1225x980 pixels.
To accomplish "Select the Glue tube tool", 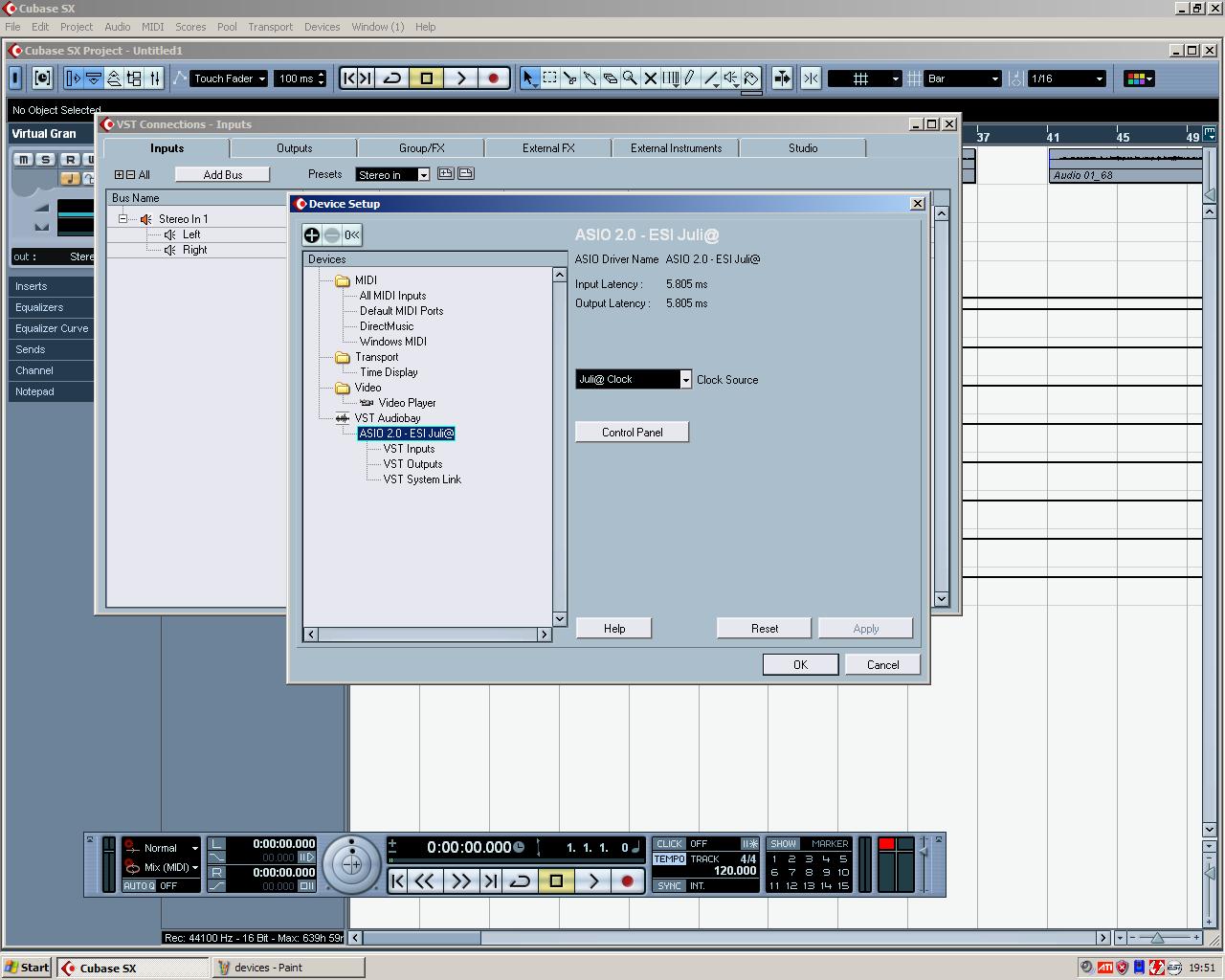I will coord(590,78).
